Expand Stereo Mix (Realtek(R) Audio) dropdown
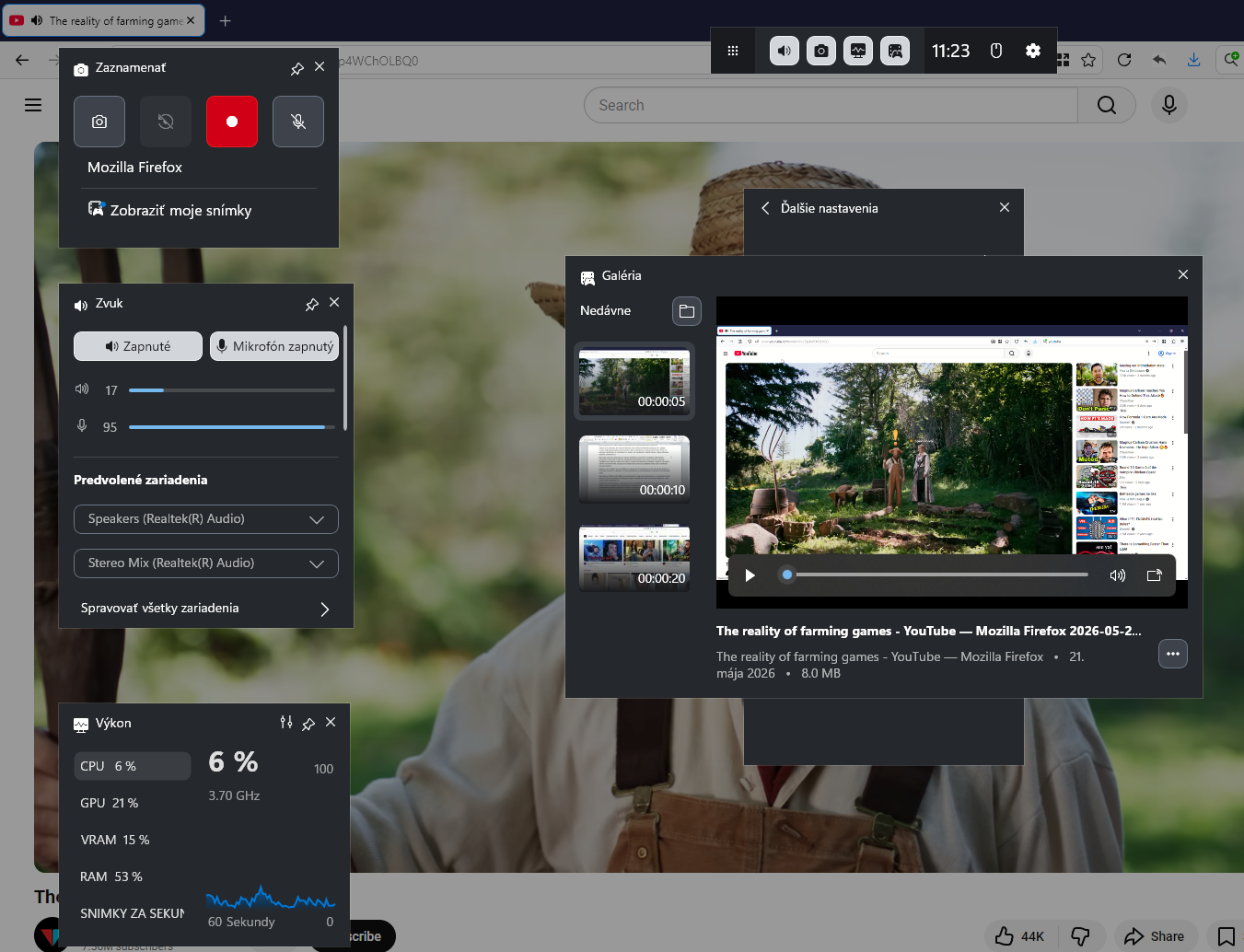 [x=206, y=563]
